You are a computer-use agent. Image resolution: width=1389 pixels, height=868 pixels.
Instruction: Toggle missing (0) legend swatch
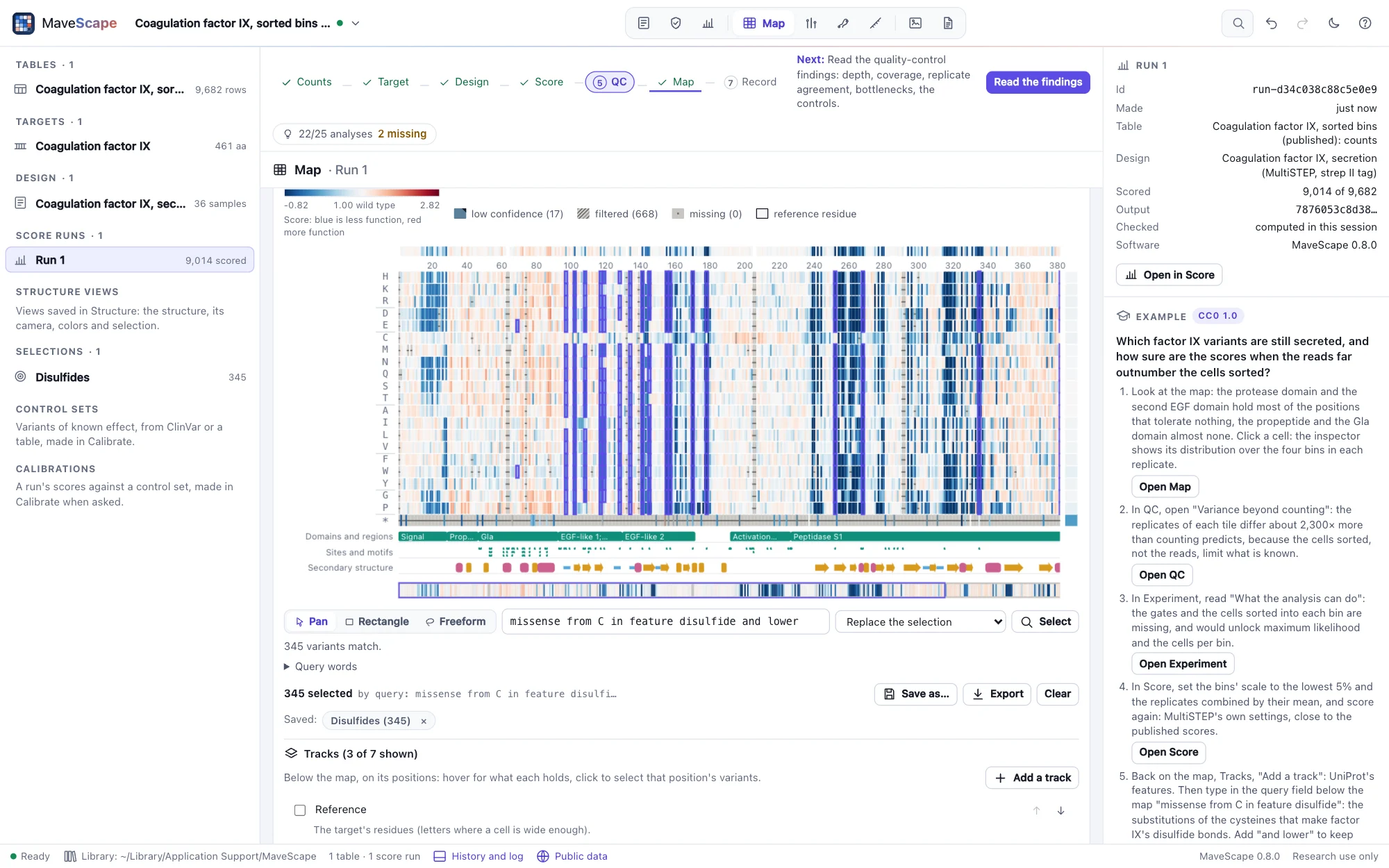pos(678,214)
